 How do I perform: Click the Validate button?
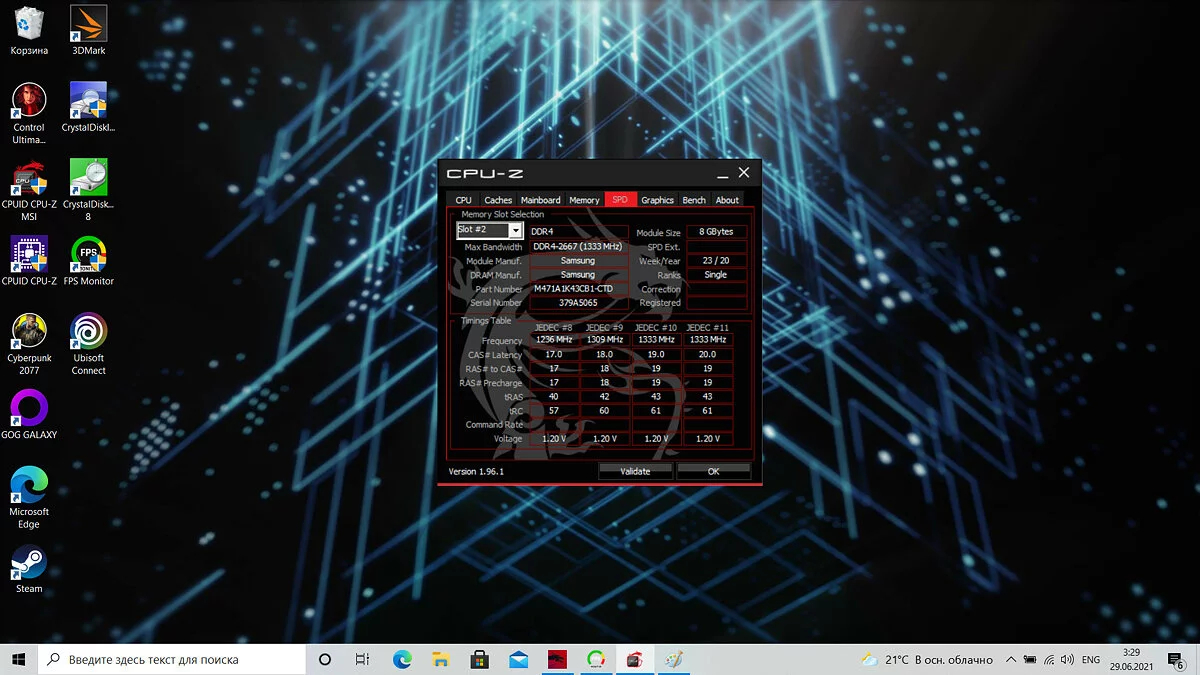point(635,471)
